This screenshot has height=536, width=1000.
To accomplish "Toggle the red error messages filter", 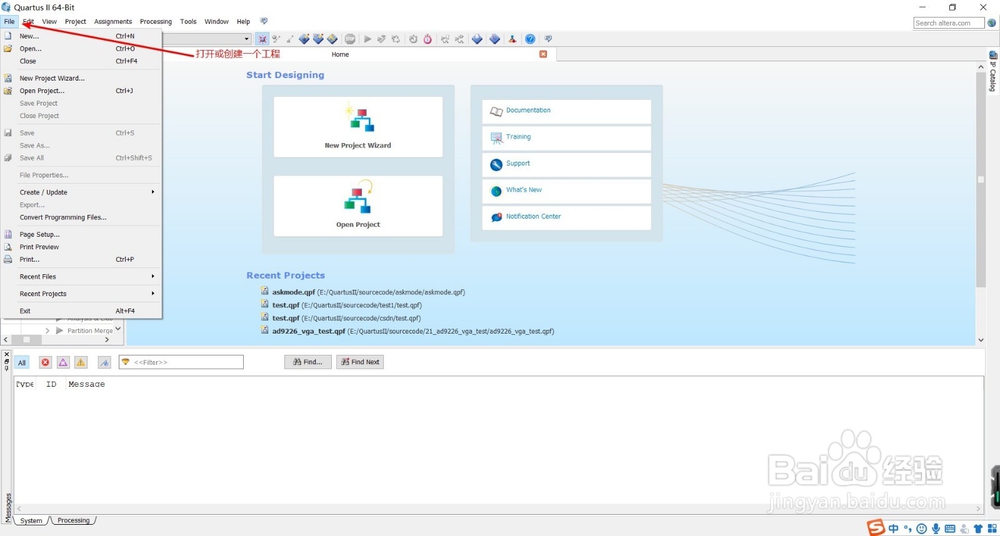I will (x=45, y=362).
